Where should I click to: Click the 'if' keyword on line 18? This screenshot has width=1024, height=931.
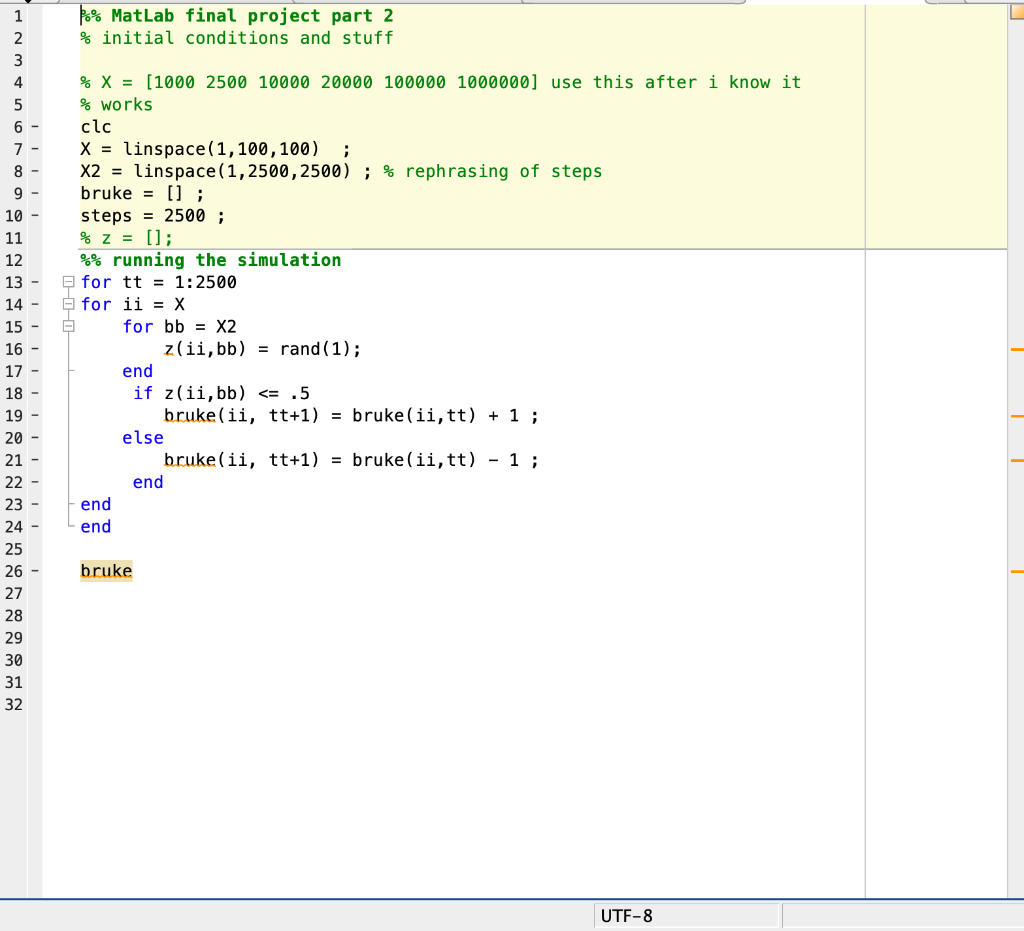point(143,394)
